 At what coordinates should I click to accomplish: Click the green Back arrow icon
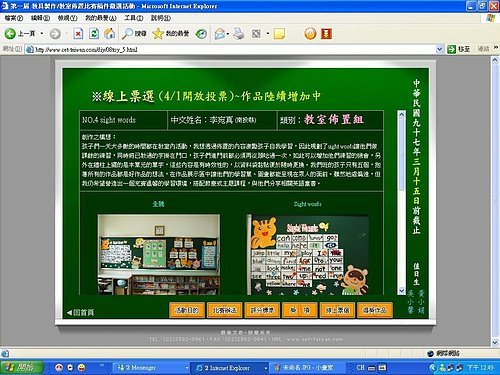[x=10, y=33]
